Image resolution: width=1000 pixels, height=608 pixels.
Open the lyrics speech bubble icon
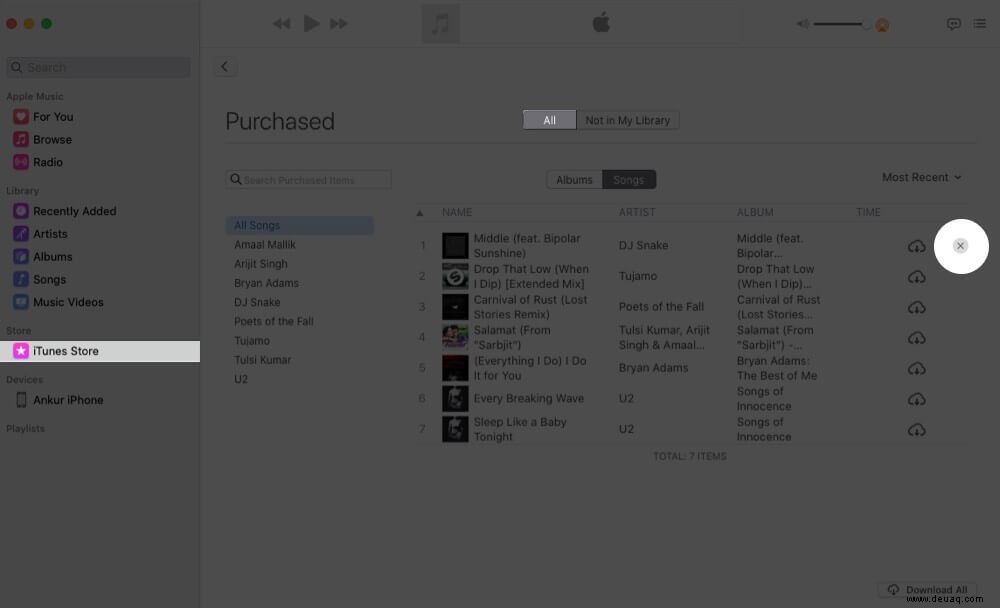[x=953, y=24]
